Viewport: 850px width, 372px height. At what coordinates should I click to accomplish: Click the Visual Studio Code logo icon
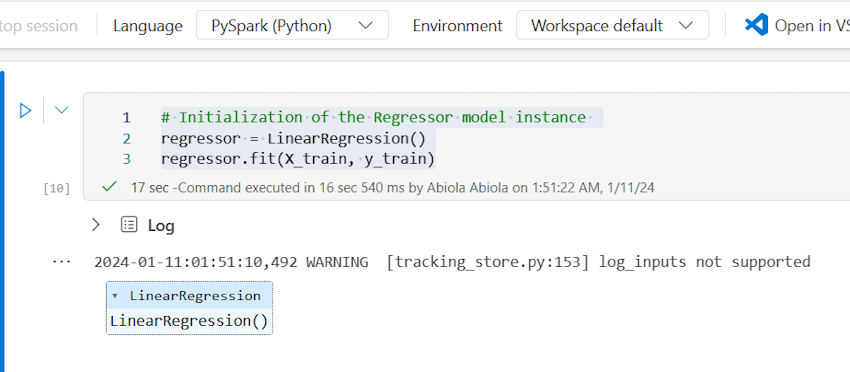coord(756,25)
